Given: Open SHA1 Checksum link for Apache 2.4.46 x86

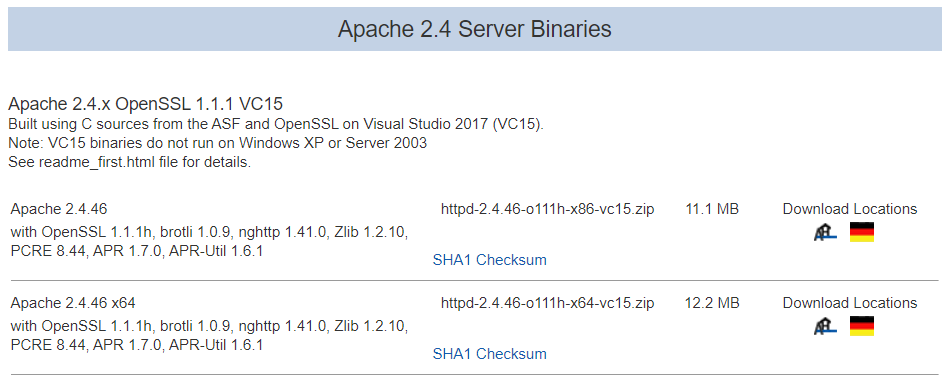Looking at the screenshot, I should tap(489, 260).
